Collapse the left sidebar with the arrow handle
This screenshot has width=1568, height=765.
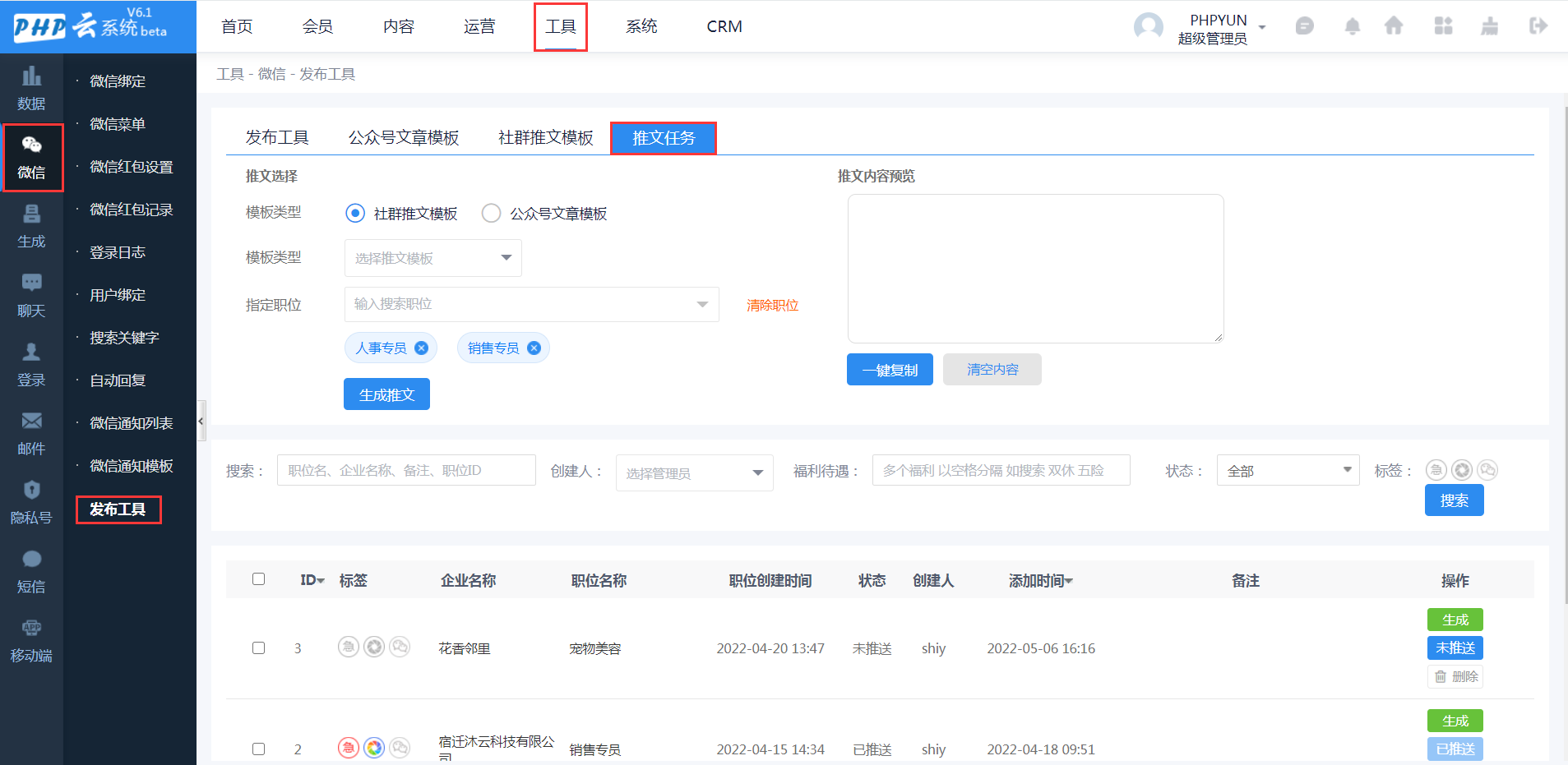tap(201, 422)
